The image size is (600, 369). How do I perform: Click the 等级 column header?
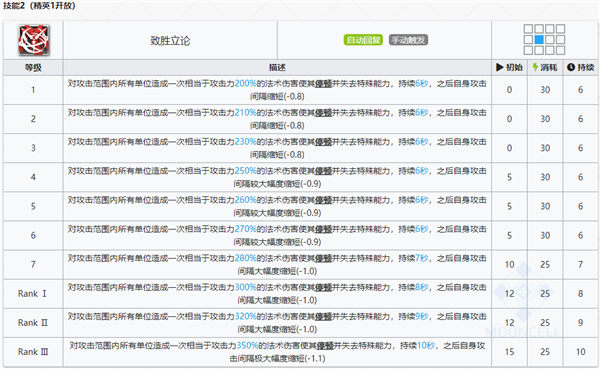point(33,68)
